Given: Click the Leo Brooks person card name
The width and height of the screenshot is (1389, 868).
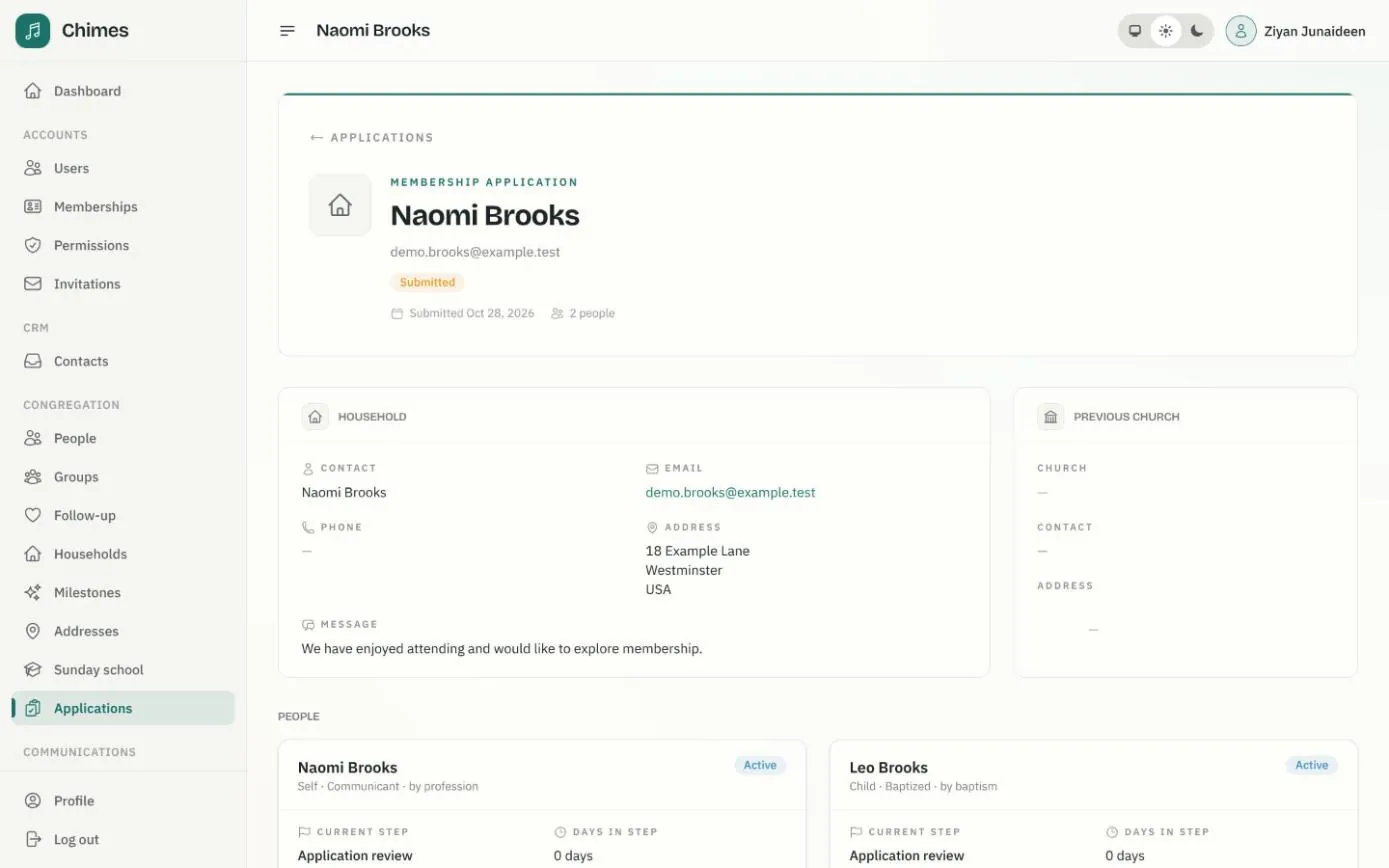Looking at the screenshot, I should point(888,767).
